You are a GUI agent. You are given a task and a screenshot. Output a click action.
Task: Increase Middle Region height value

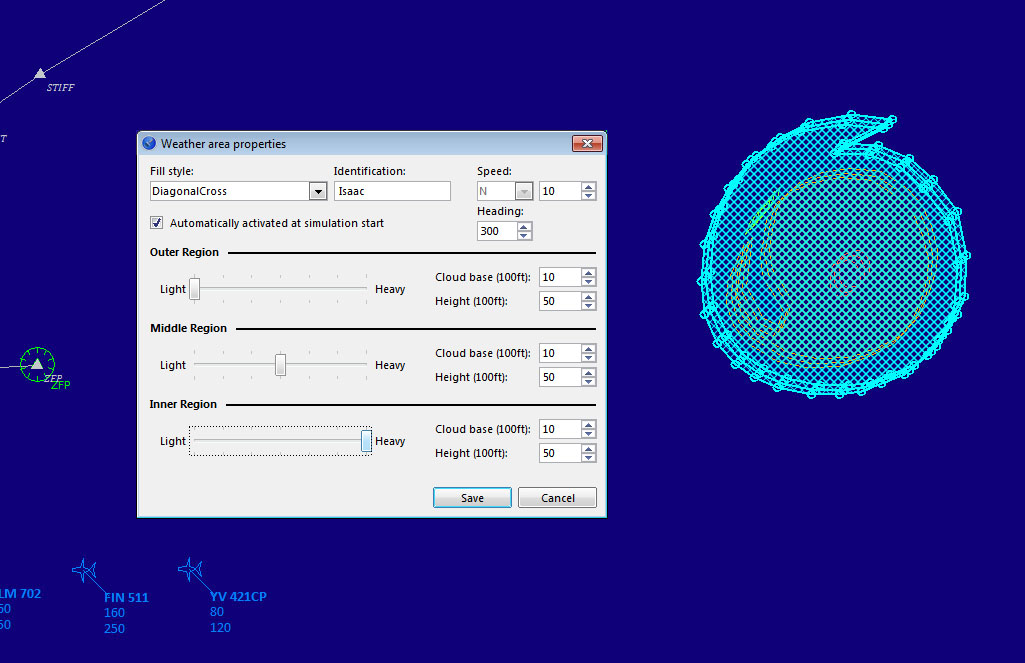589,373
